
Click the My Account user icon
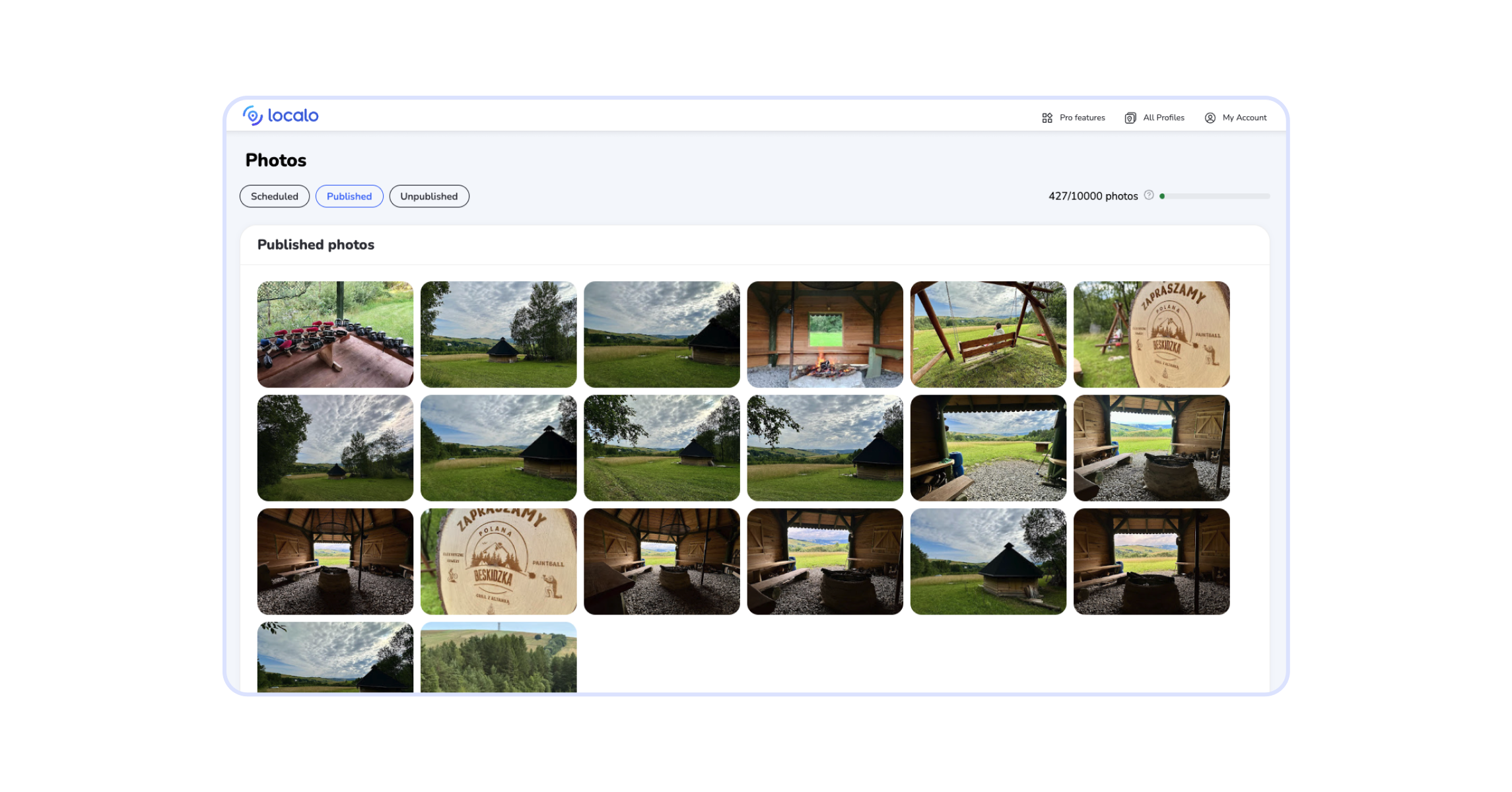click(x=1210, y=118)
